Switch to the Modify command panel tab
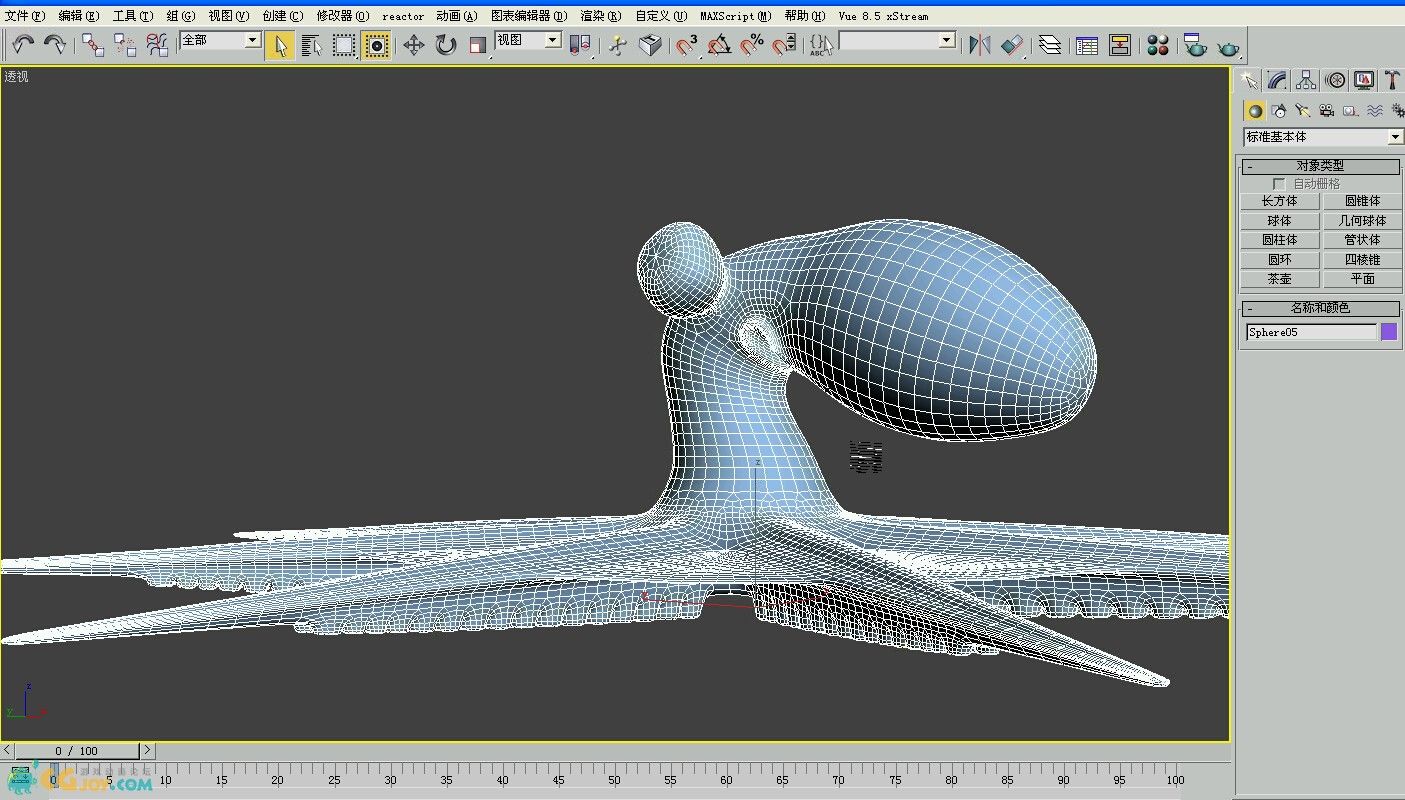The width and height of the screenshot is (1405, 800). pos(1277,80)
